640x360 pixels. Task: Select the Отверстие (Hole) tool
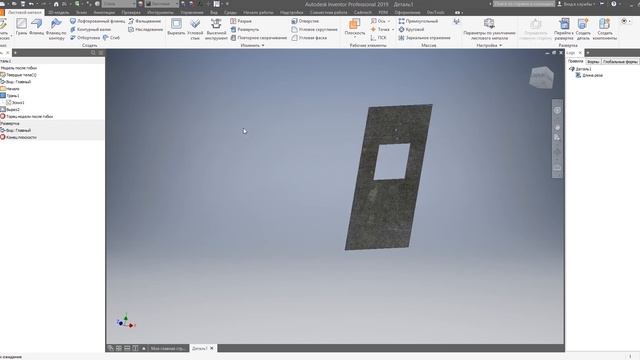pyautogui.click(x=305, y=21)
